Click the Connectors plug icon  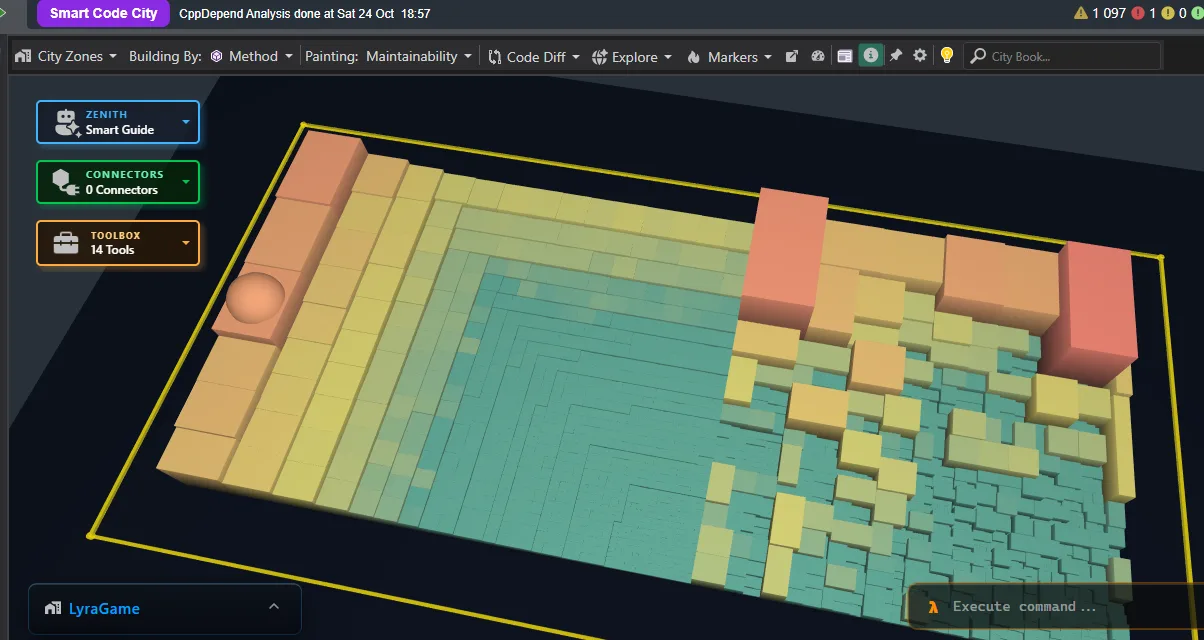(65, 182)
